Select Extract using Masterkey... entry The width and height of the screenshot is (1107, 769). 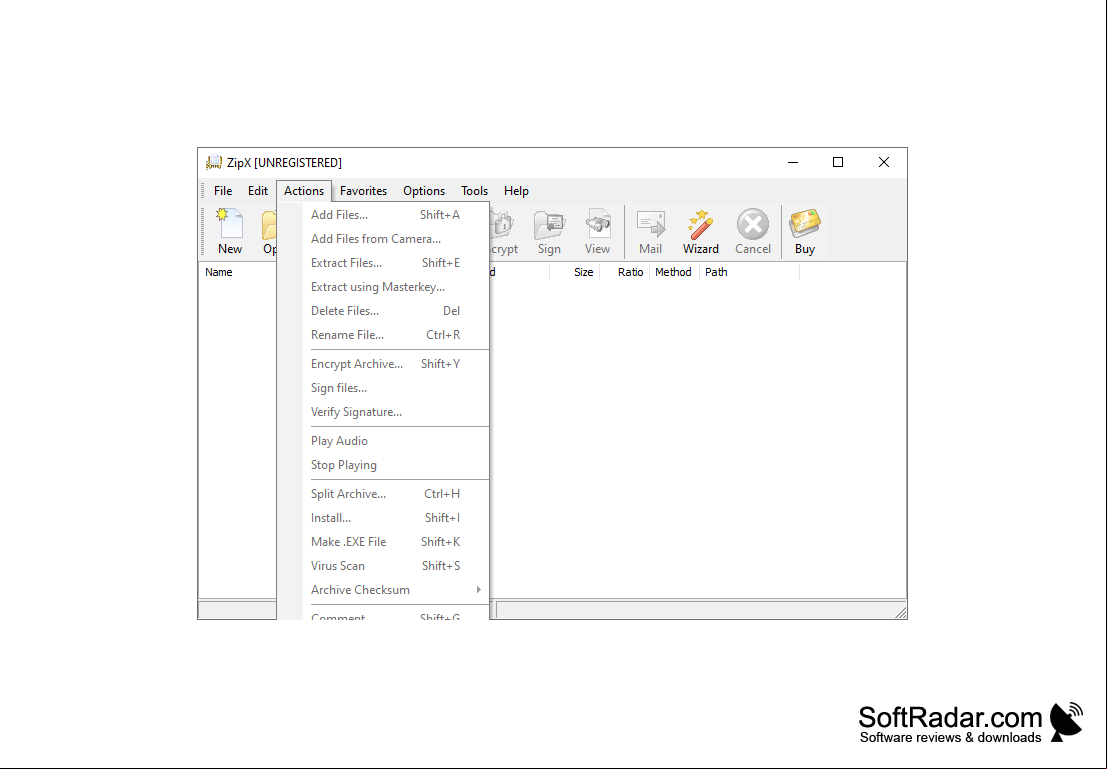[x=383, y=287]
